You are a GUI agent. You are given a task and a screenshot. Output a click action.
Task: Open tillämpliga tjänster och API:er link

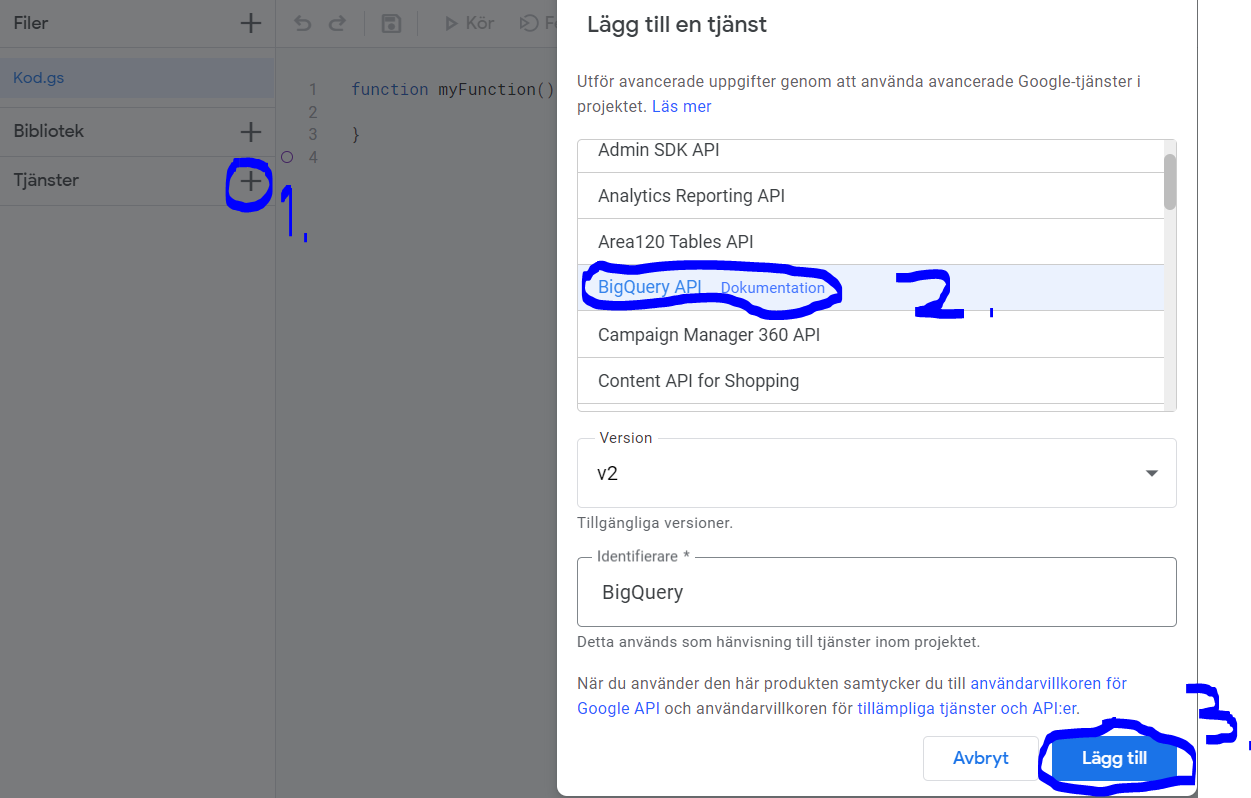968,708
